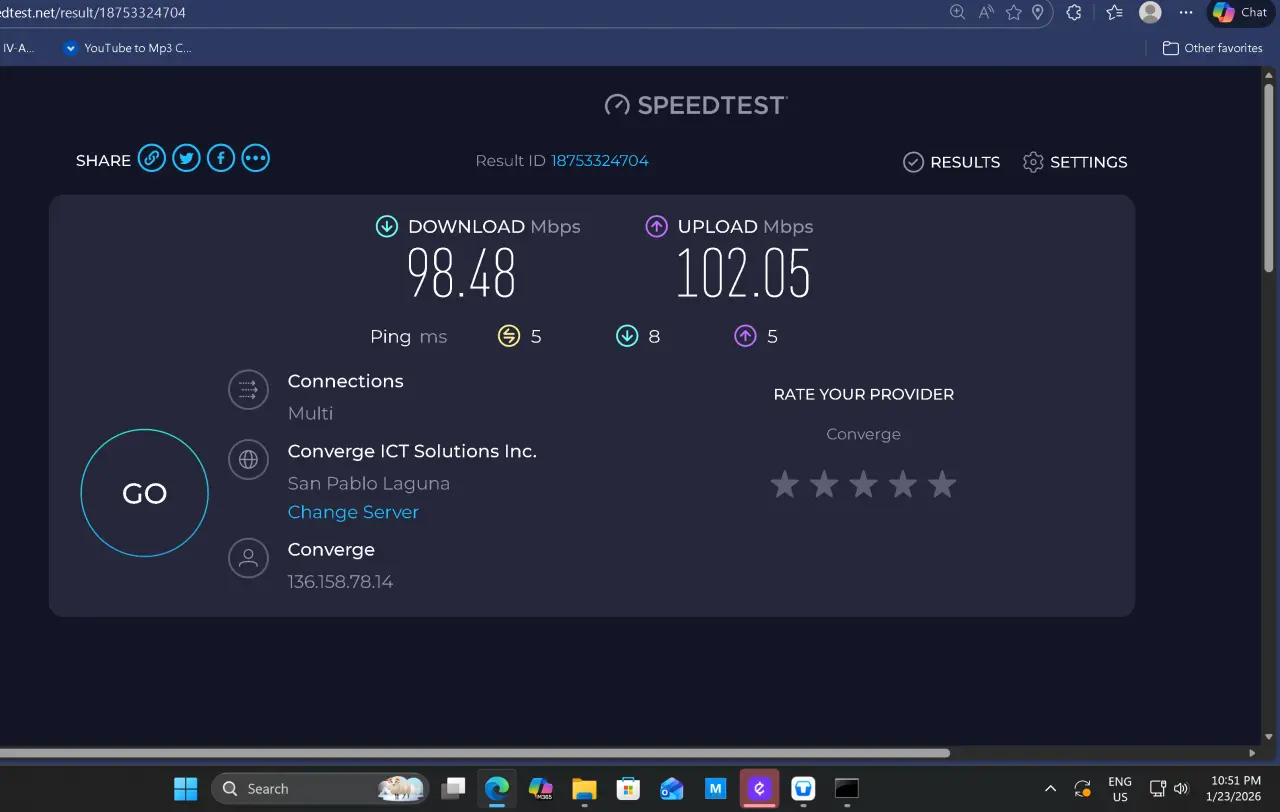Screen dimensions: 1280x812
Task: Rate provider three stars
Action: point(863,485)
